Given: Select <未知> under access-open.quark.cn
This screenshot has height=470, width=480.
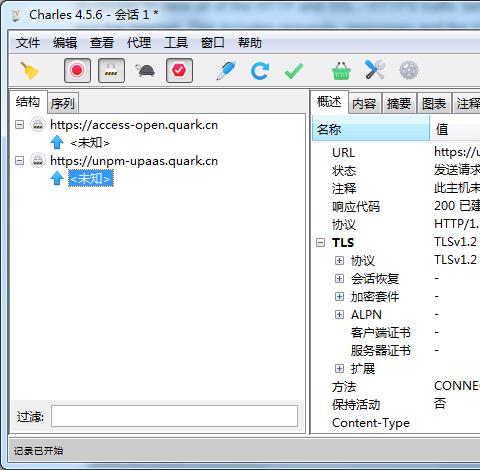Looking at the screenshot, I should tap(90, 143).
